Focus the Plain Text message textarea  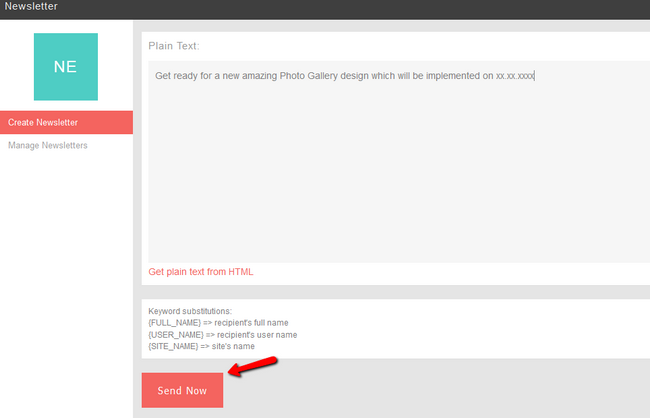click(x=399, y=162)
